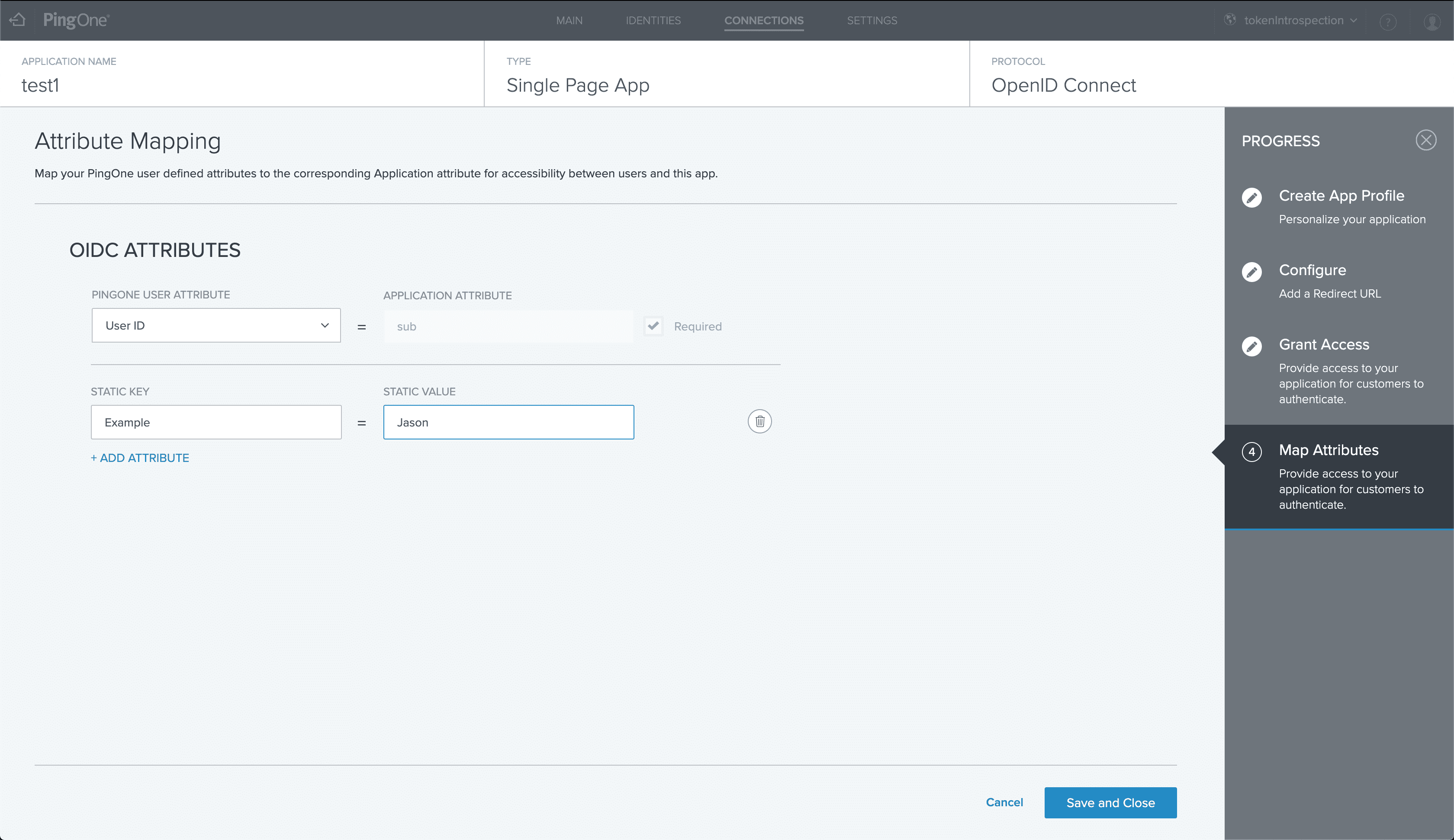
Task: Click the PROGRESS panel heading
Action: click(1280, 141)
